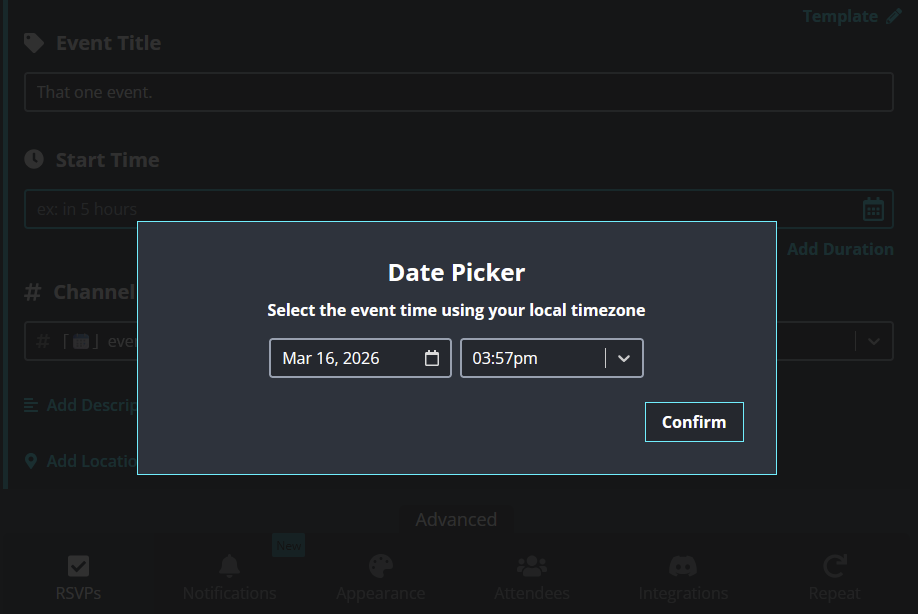Toggle the Advanced options section
Screen dimensions: 918x614
[456, 519]
